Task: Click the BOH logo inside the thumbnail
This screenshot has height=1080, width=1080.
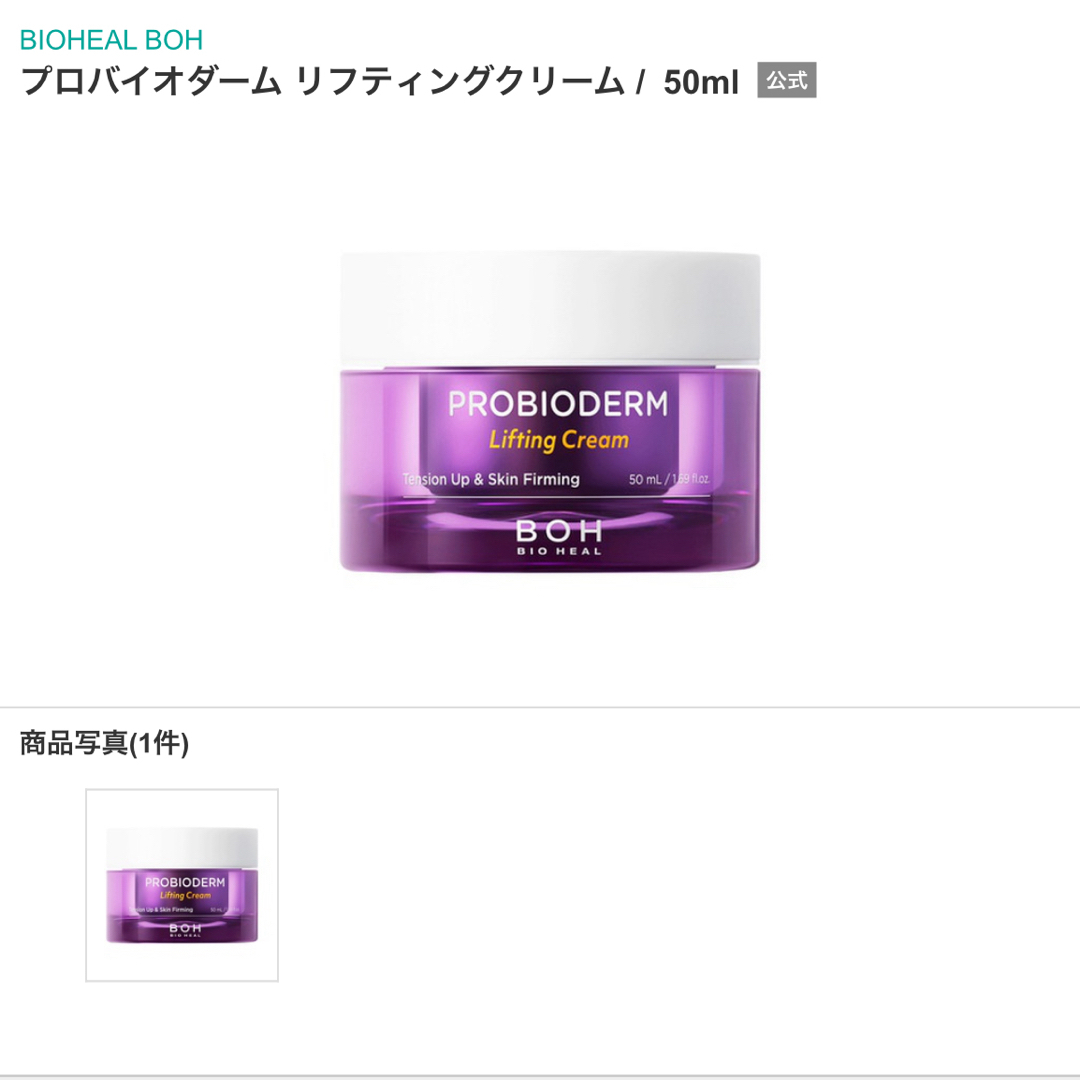Action: click(185, 931)
